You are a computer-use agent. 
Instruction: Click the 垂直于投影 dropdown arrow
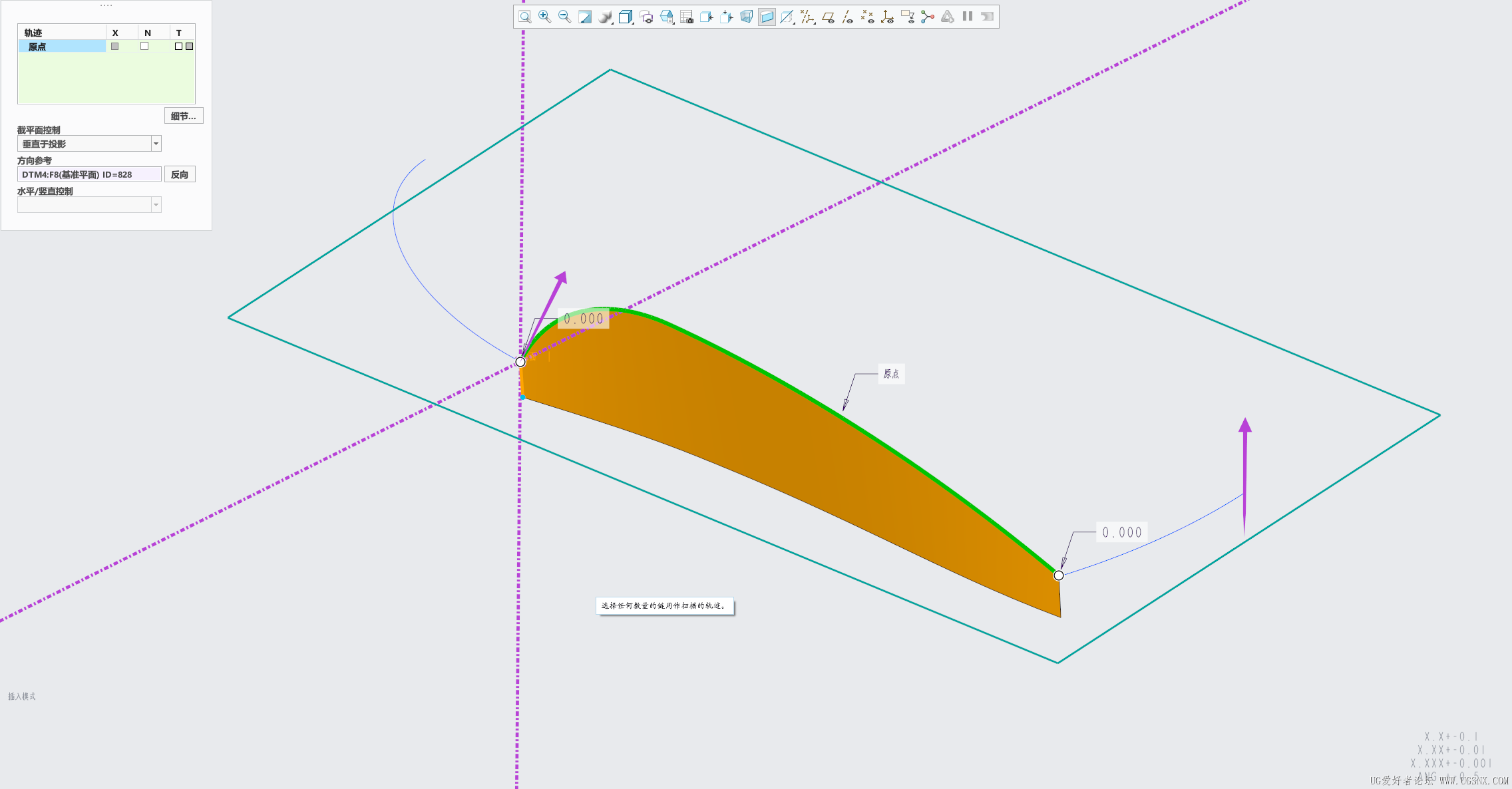156,144
